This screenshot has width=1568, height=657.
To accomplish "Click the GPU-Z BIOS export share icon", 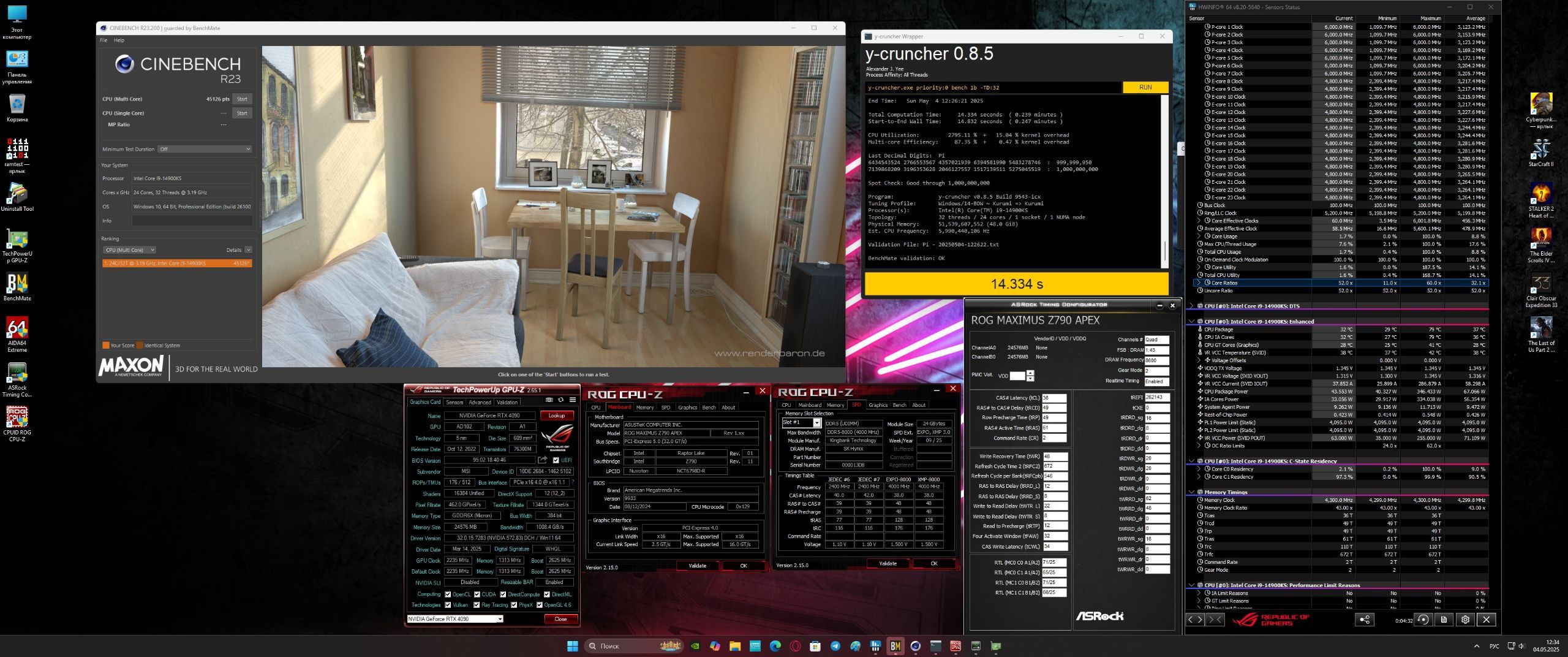I will (543, 460).
